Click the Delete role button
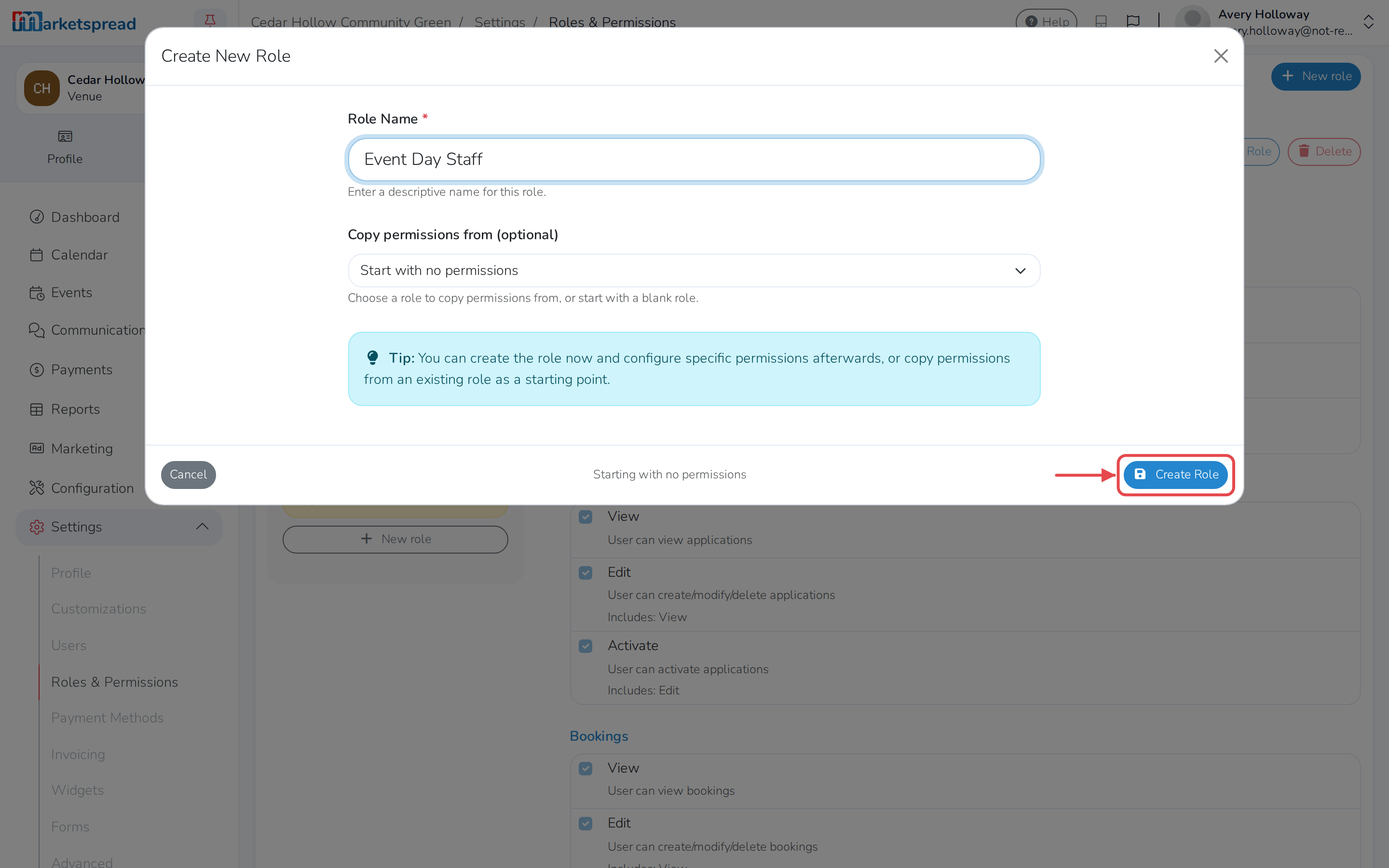 [x=1324, y=151]
